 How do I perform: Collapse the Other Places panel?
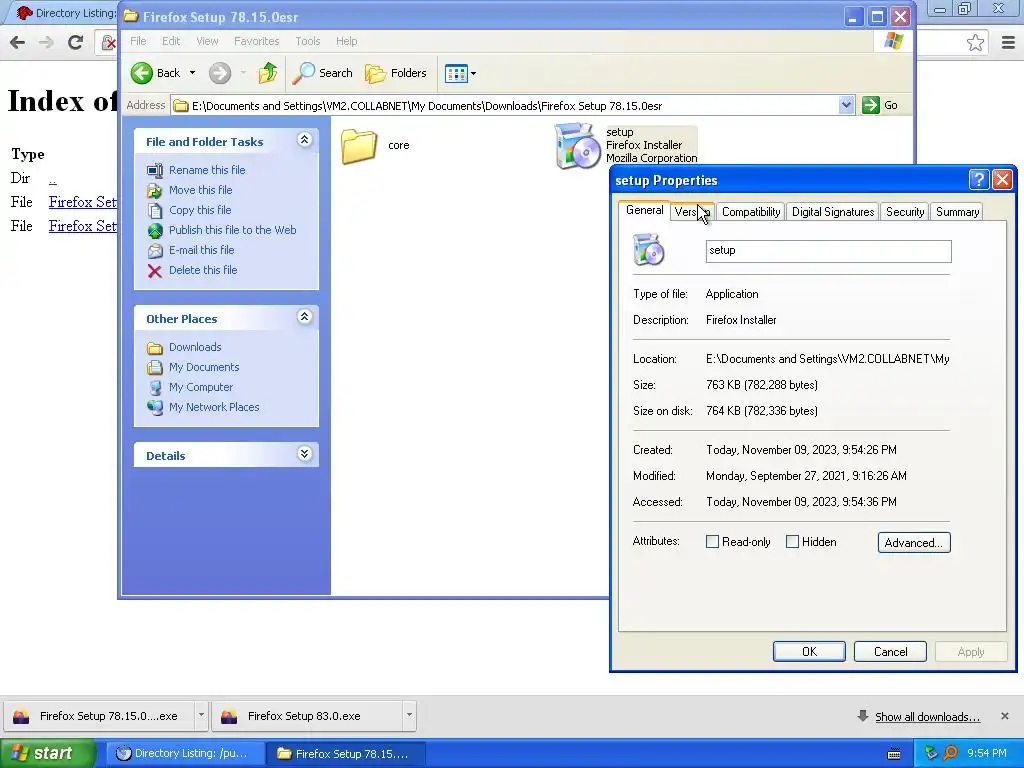click(304, 317)
